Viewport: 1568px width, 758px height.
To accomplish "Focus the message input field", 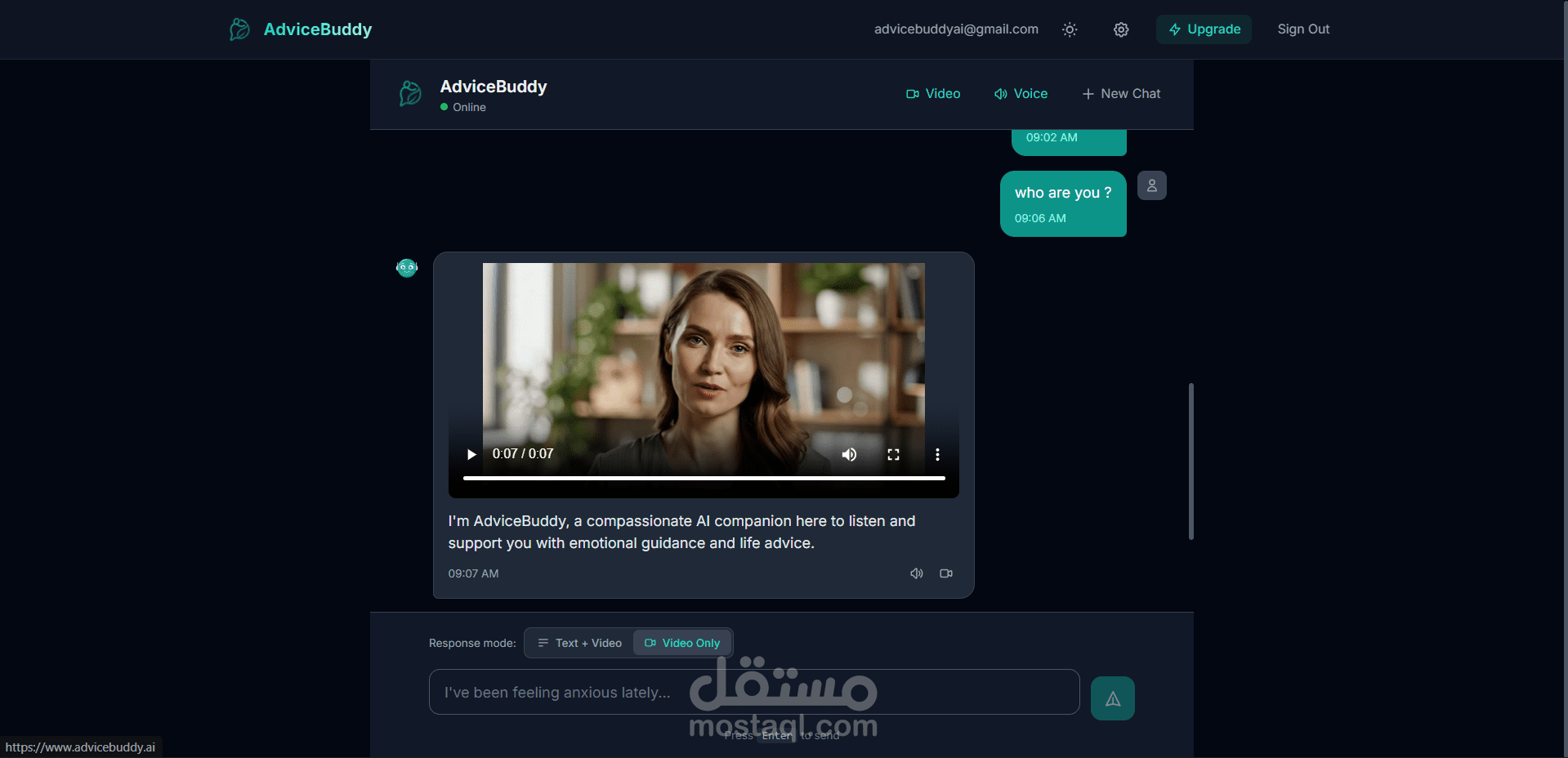I will [x=754, y=692].
